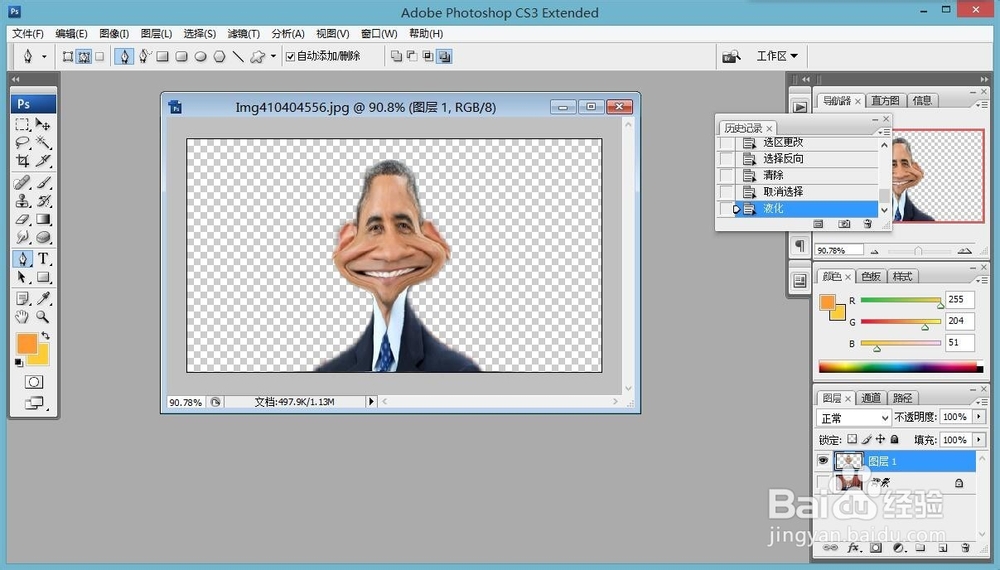Screen dimensions: 1000x570
Task: Select the Lasso tool
Action: coord(23,142)
